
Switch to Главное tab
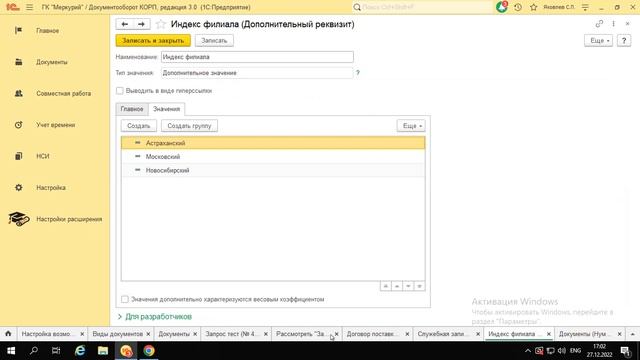132,109
